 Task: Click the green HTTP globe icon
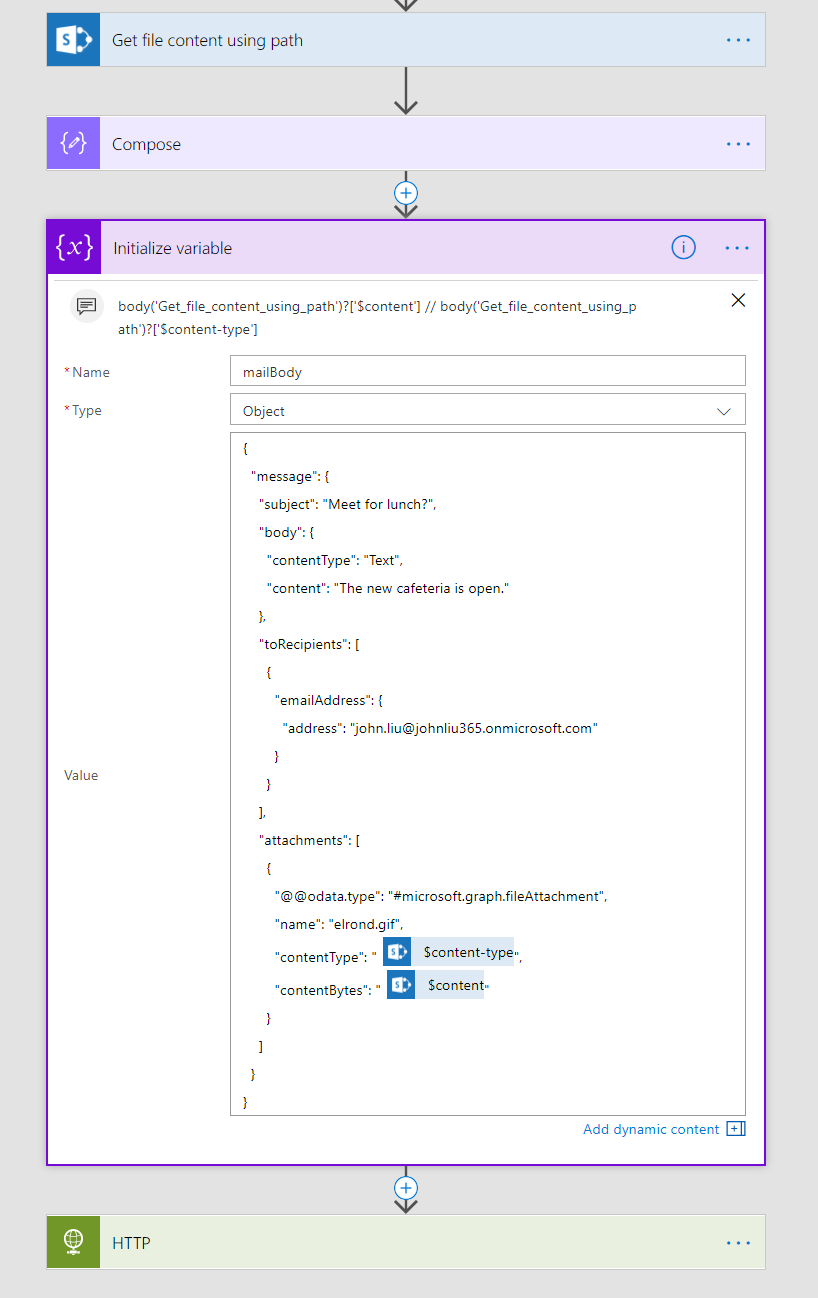pyautogui.click(x=73, y=1242)
